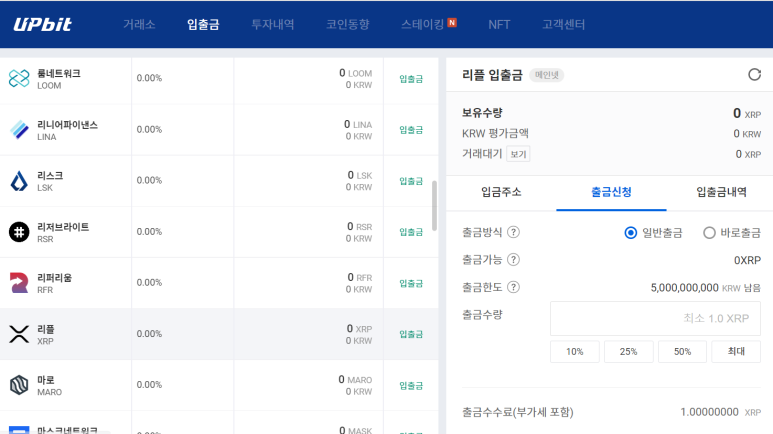Select the 리저브라이트 coin name

pyautogui.click(x=63, y=227)
